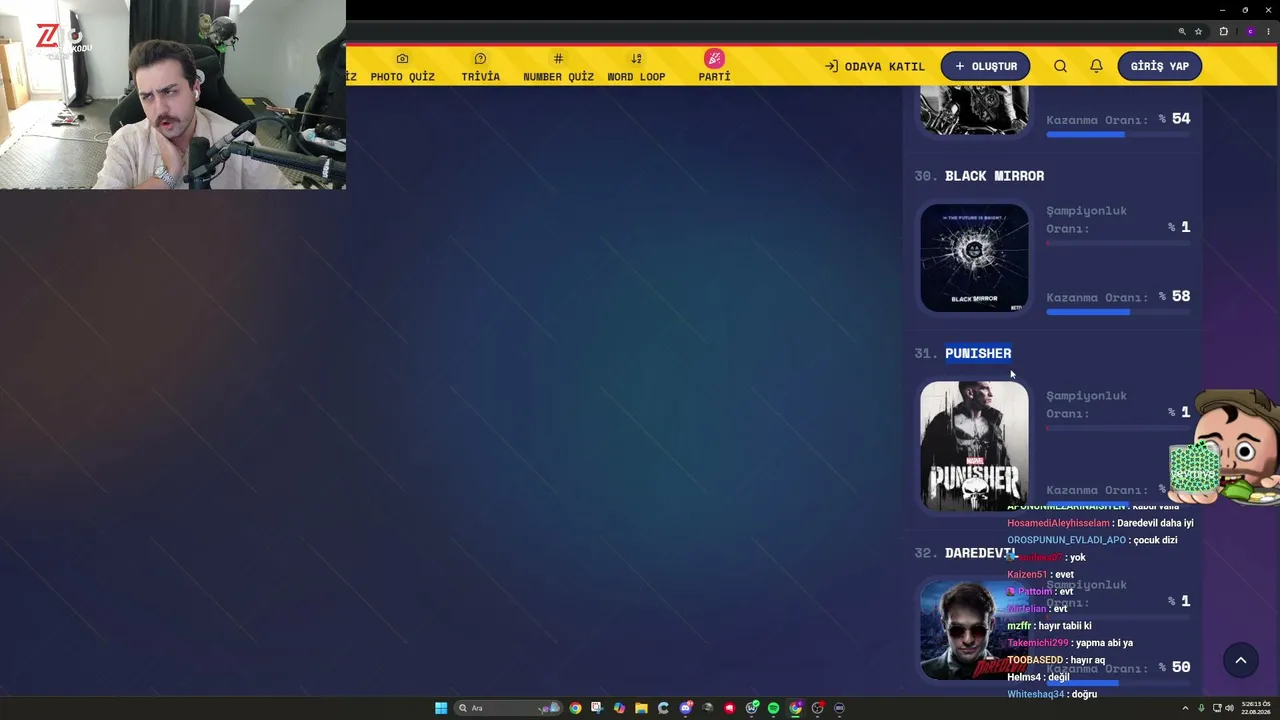Click the '% 54' win rate value
The height and width of the screenshot is (720, 1280).
coord(1174,119)
